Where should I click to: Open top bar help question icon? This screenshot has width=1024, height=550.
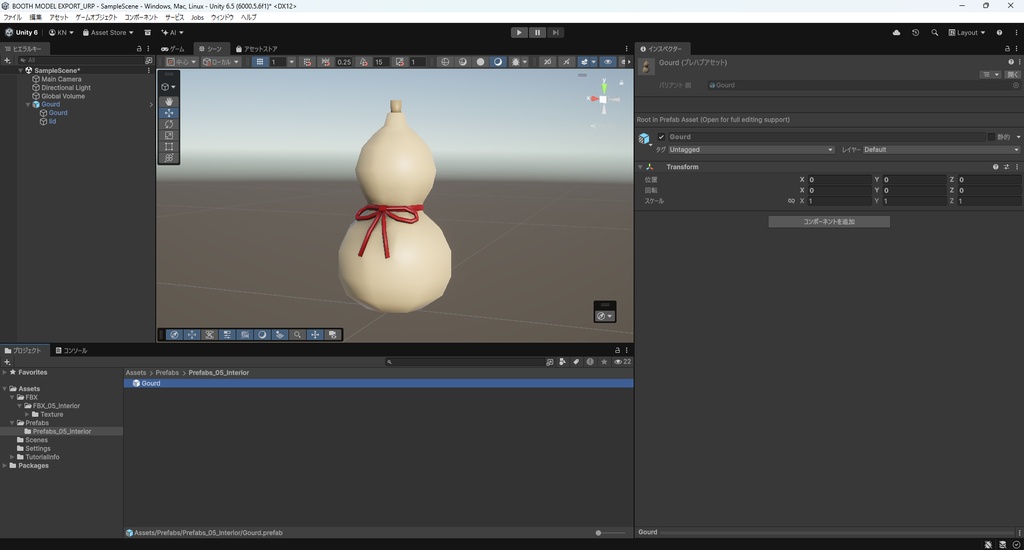tap(999, 33)
